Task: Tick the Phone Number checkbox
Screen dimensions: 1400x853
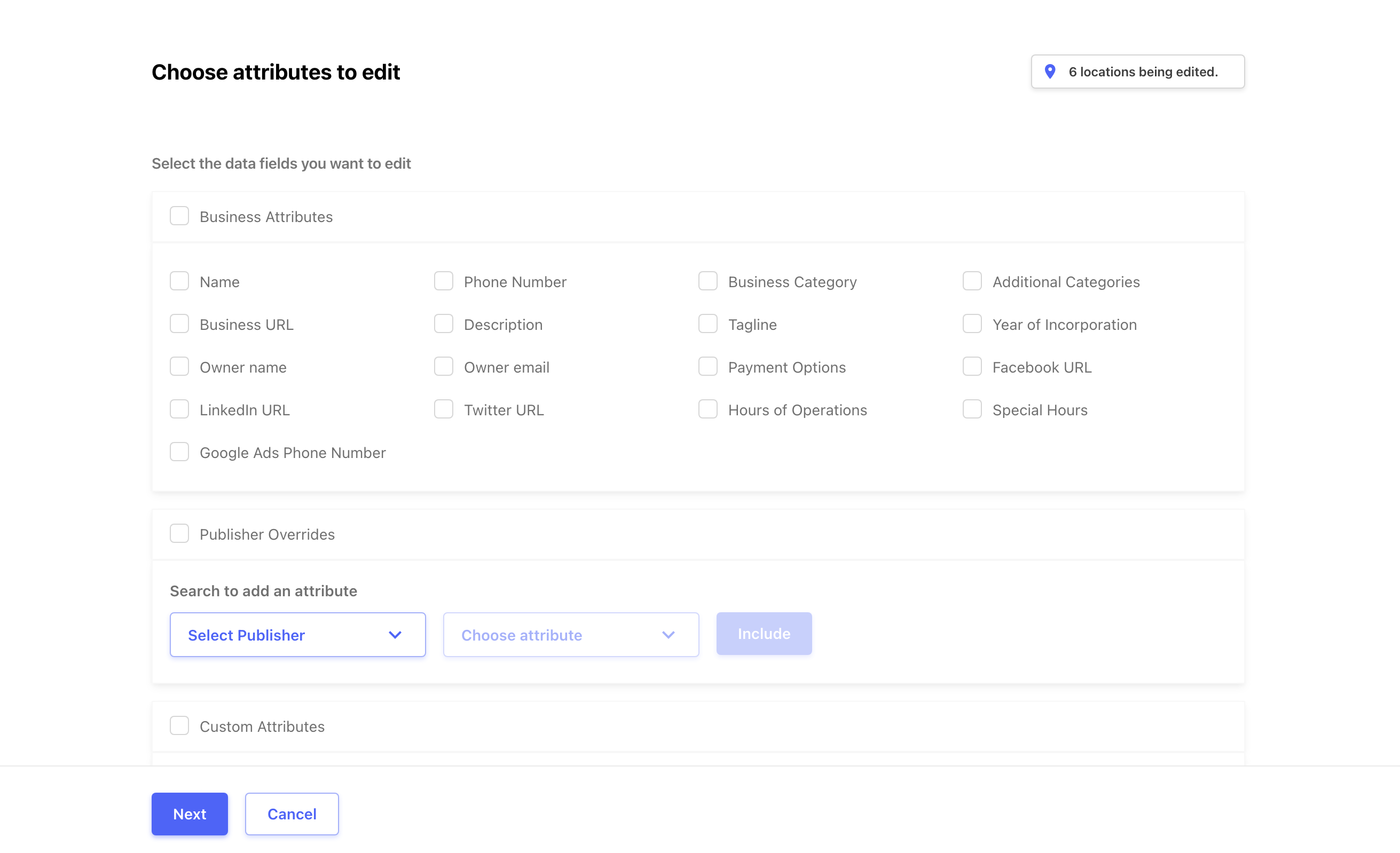Action: pyautogui.click(x=444, y=281)
